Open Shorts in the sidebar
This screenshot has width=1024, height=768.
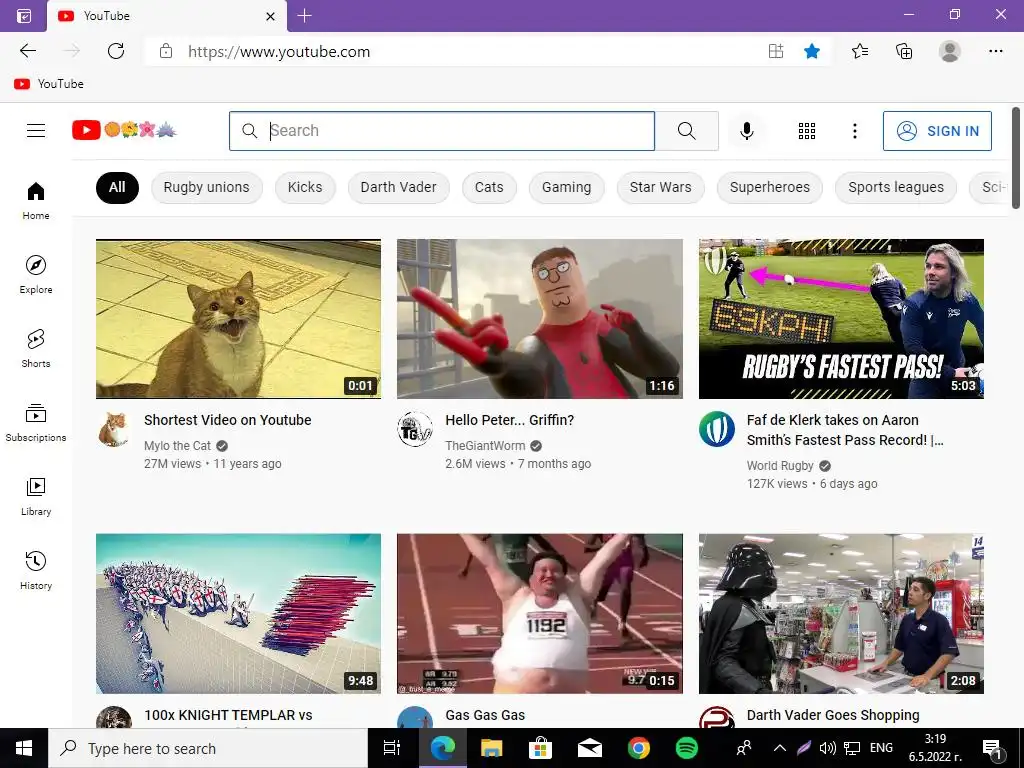pyautogui.click(x=36, y=349)
